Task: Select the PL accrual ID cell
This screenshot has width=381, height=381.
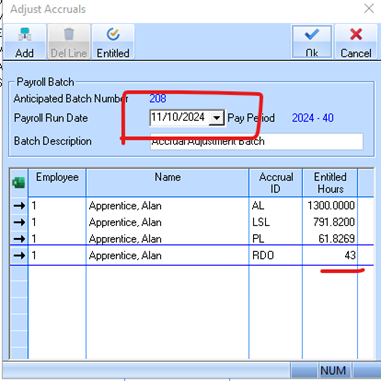Action: click(276, 238)
